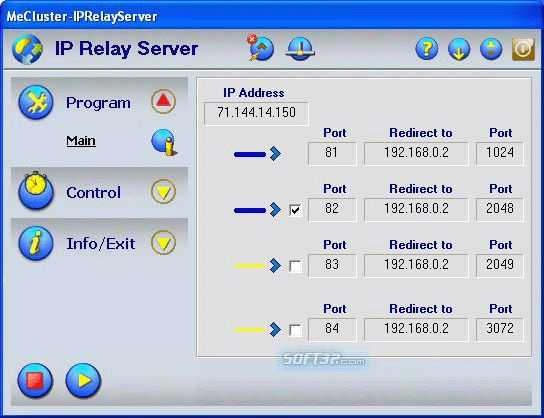Click the disconnect icon with red X

point(261,48)
